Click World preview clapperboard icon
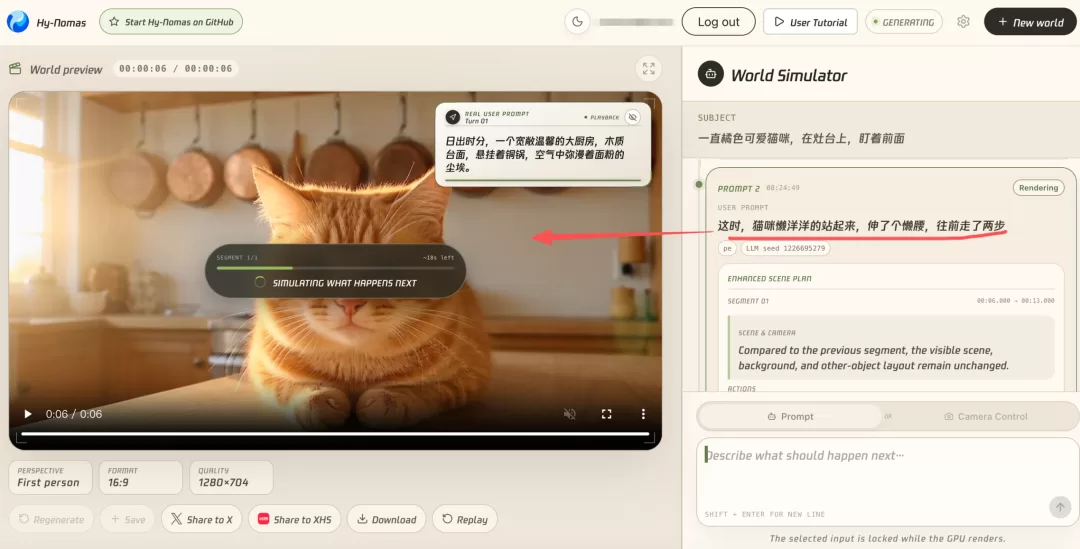The width and height of the screenshot is (1080, 549). tap(15, 69)
